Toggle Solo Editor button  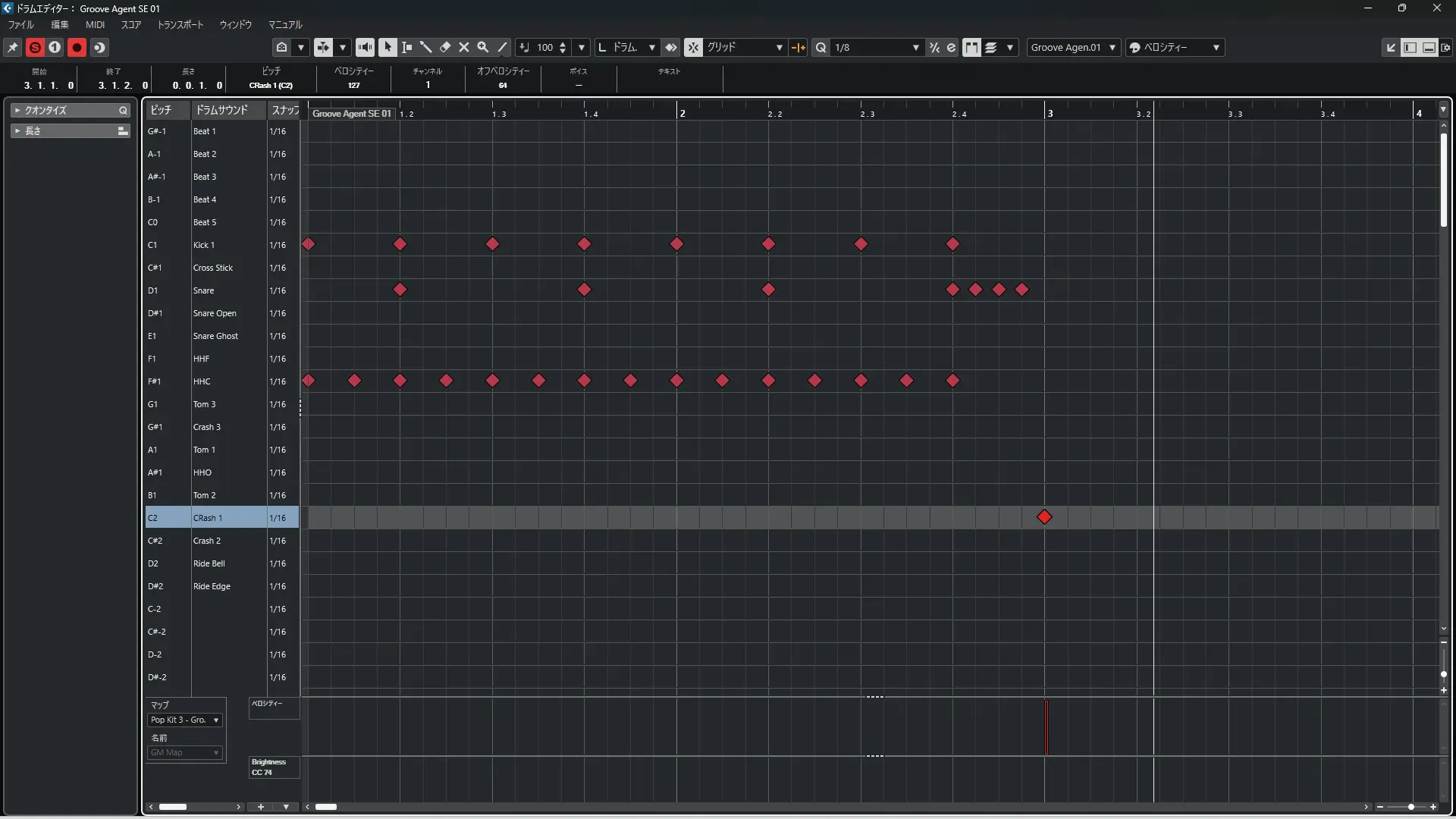coord(35,47)
